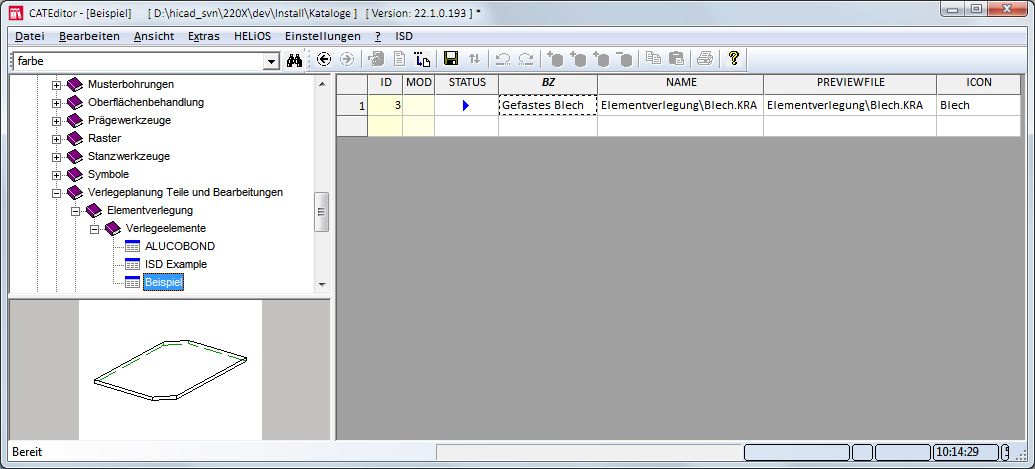Image resolution: width=1035 pixels, height=469 pixels.
Task: Collapse Verlegeplanung Teile und Bearbeitungen node
Action: pyautogui.click(x=57, y=193)
